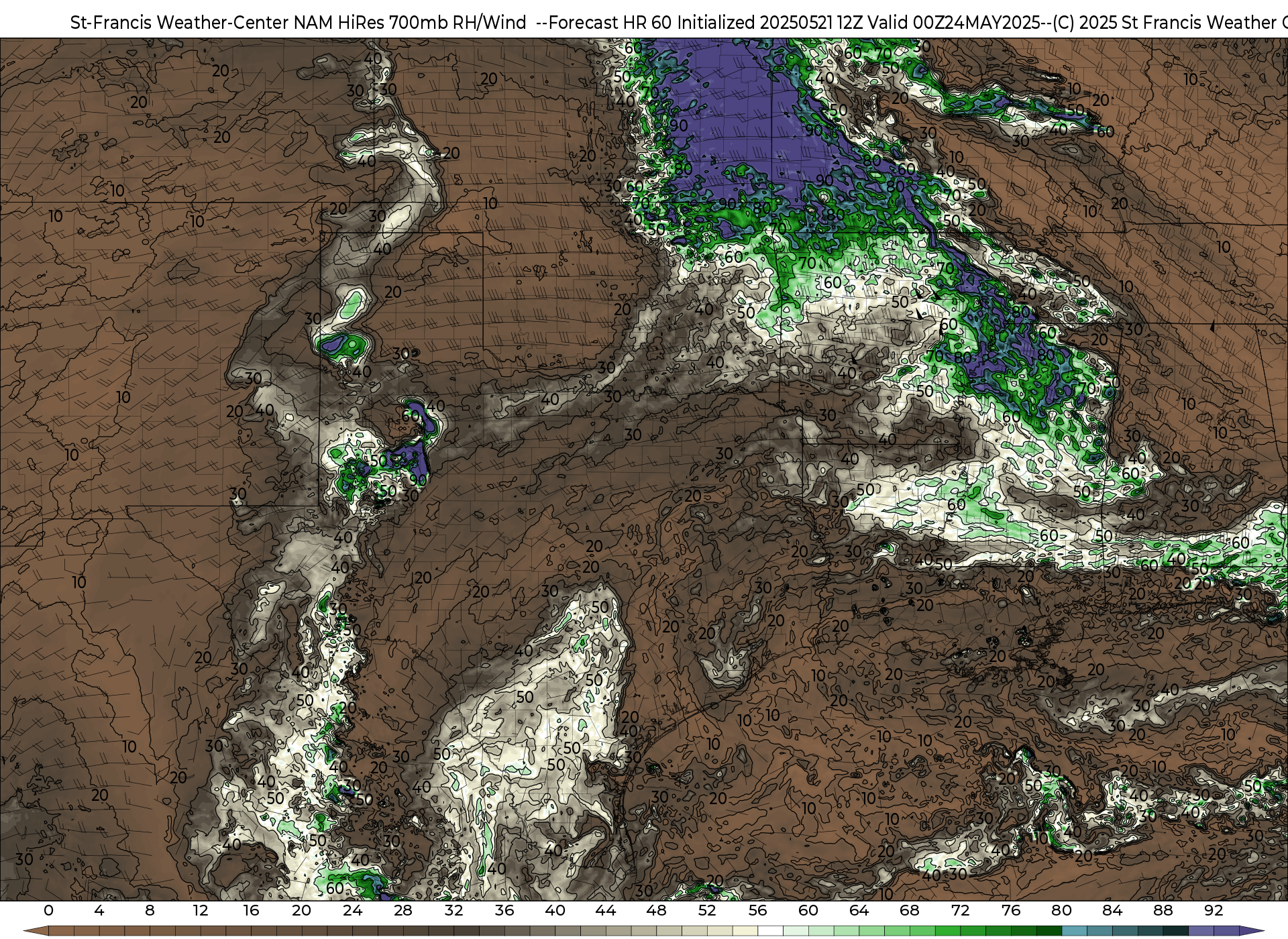The height and width of the screenshot is (939, 1288).
Task: Click the "8" label on the color bar
Action: tap(150, 910)
